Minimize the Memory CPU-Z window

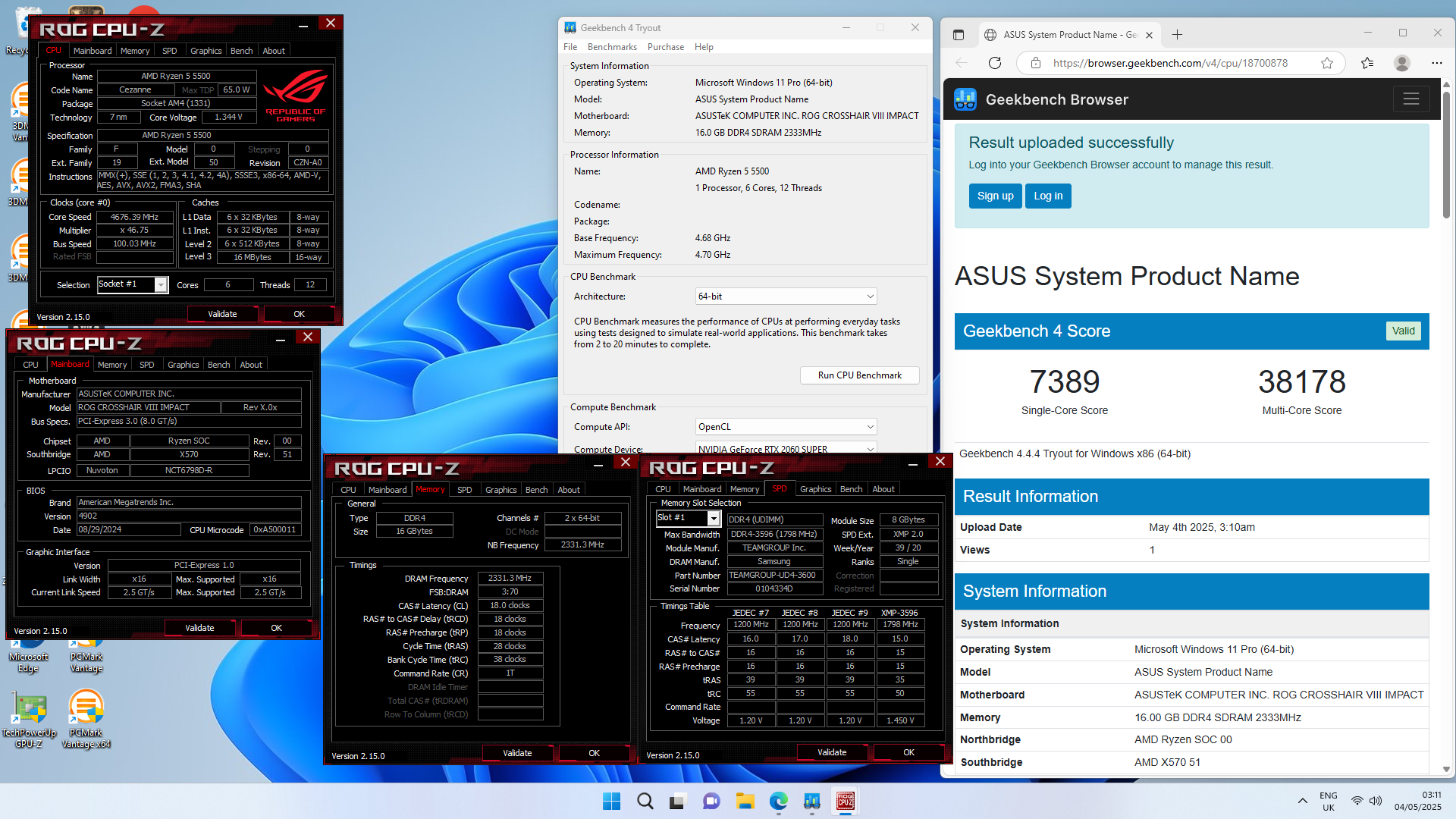point(598,464)
